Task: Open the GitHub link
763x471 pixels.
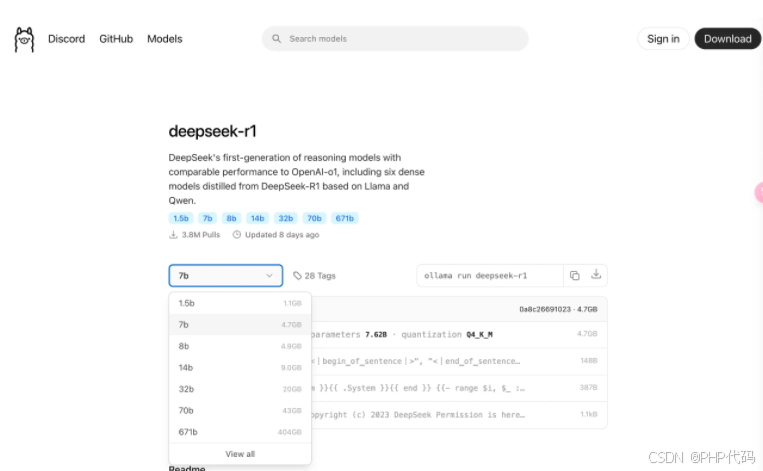Action: click(x=116, y=39)
